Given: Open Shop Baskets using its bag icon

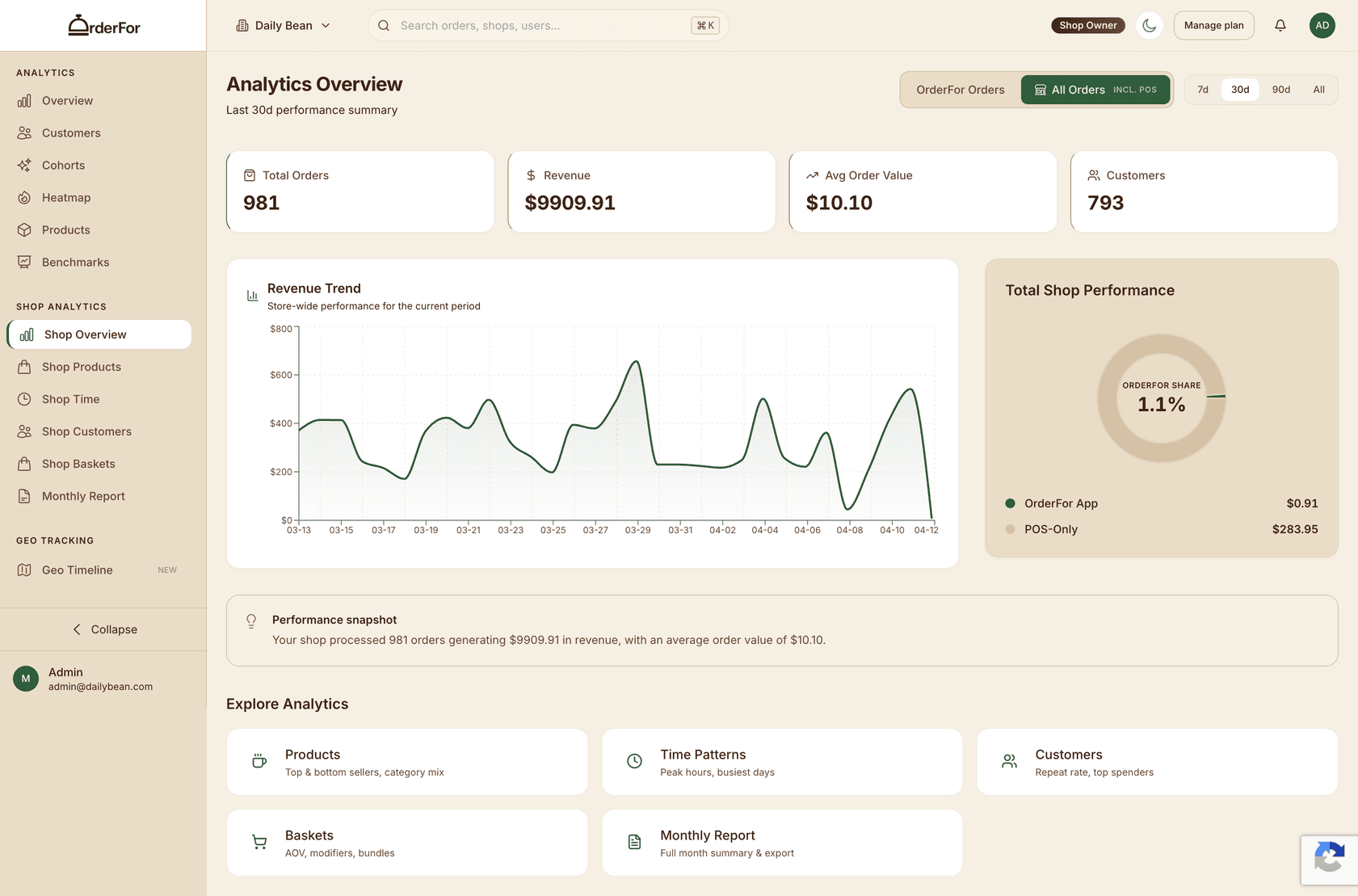Looking at the screenshot, I should pyautogui.click(x=25, y=463).
